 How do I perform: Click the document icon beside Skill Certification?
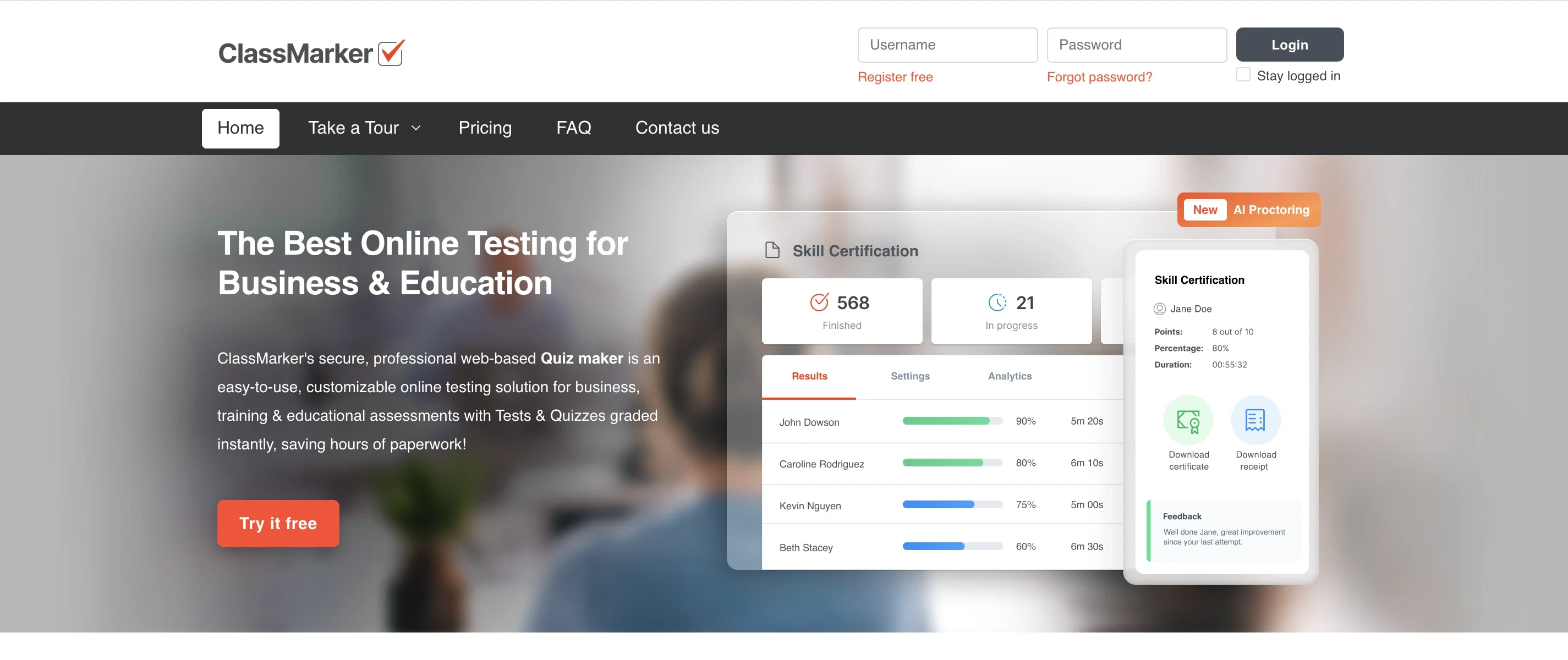(x=772, y=250)
